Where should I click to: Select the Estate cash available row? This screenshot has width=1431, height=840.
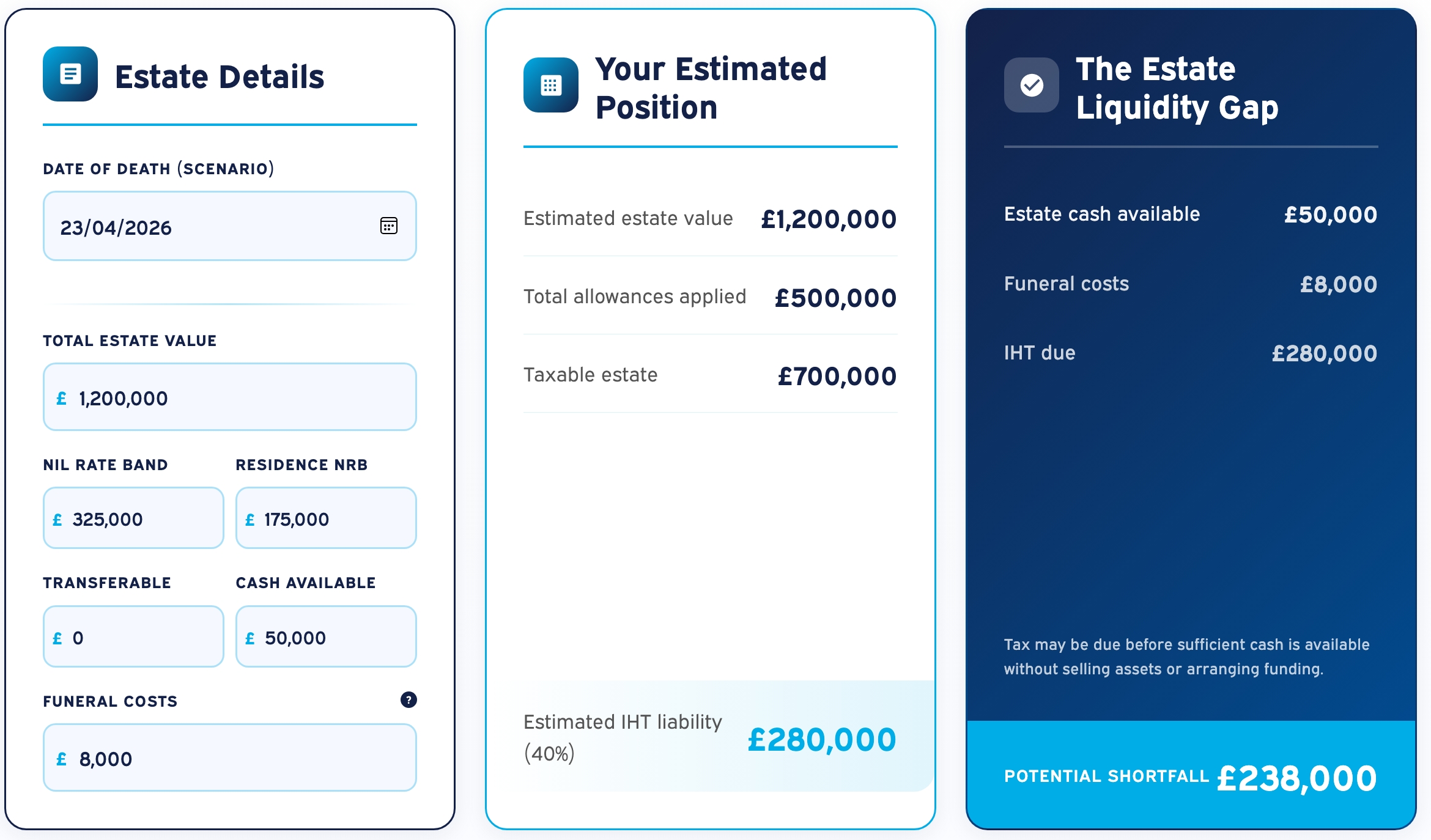click(1190, 215)
